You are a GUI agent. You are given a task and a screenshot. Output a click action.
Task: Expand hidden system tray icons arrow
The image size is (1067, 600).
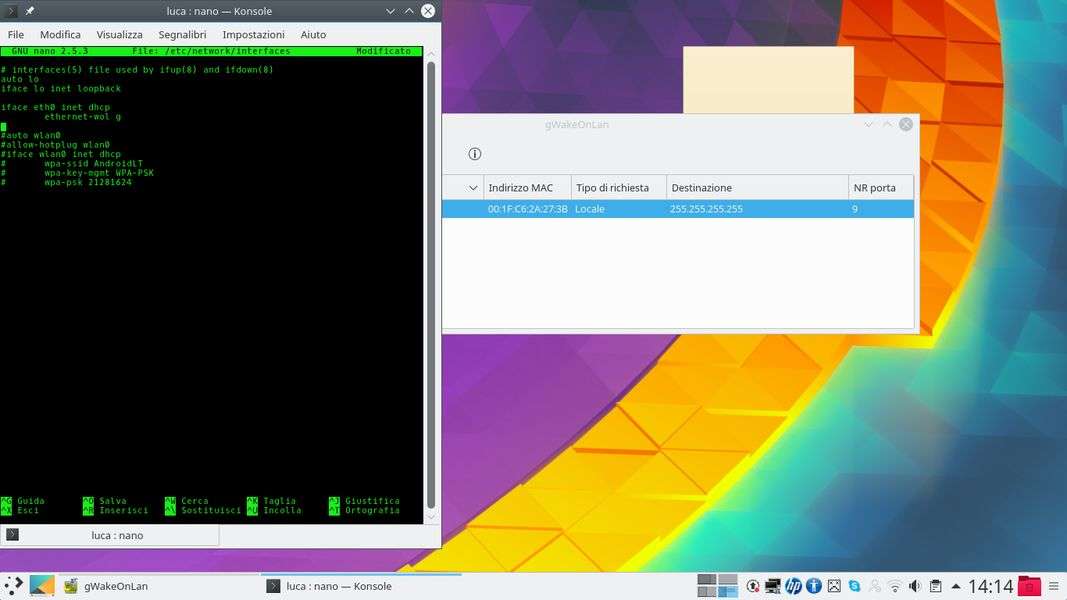pos(956,586)
